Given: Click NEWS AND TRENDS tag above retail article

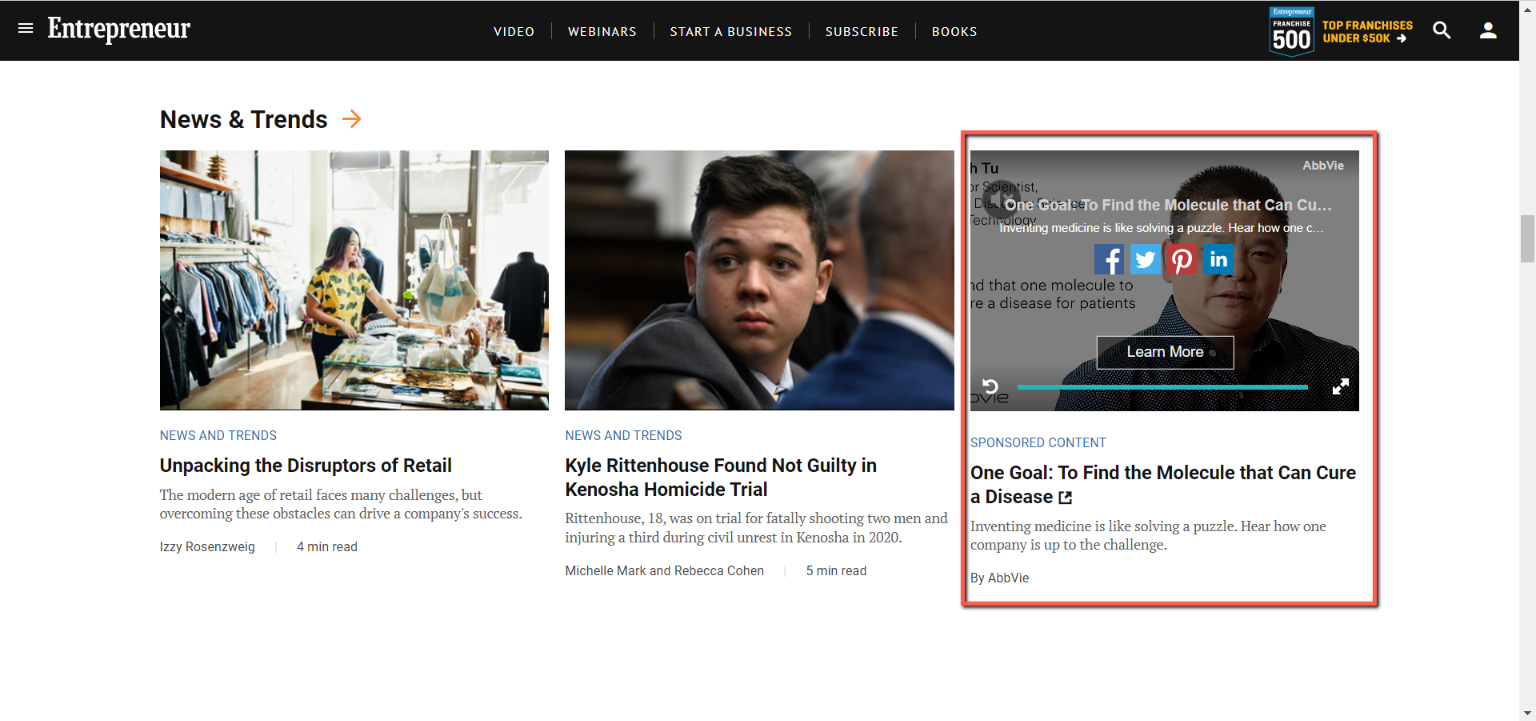Looking at the screenshot, I should [218, 436].
